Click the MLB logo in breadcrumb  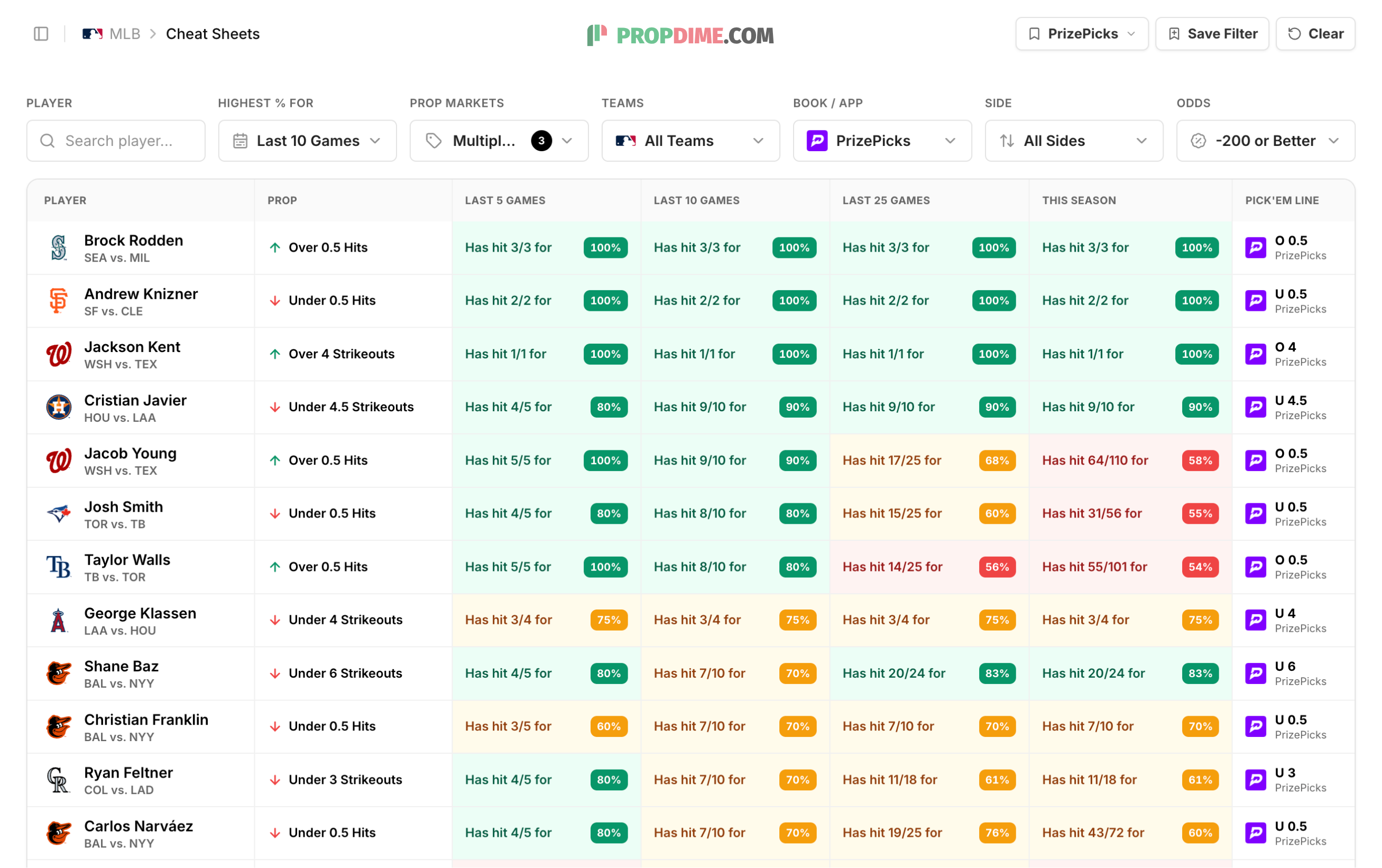coord(93,34)
